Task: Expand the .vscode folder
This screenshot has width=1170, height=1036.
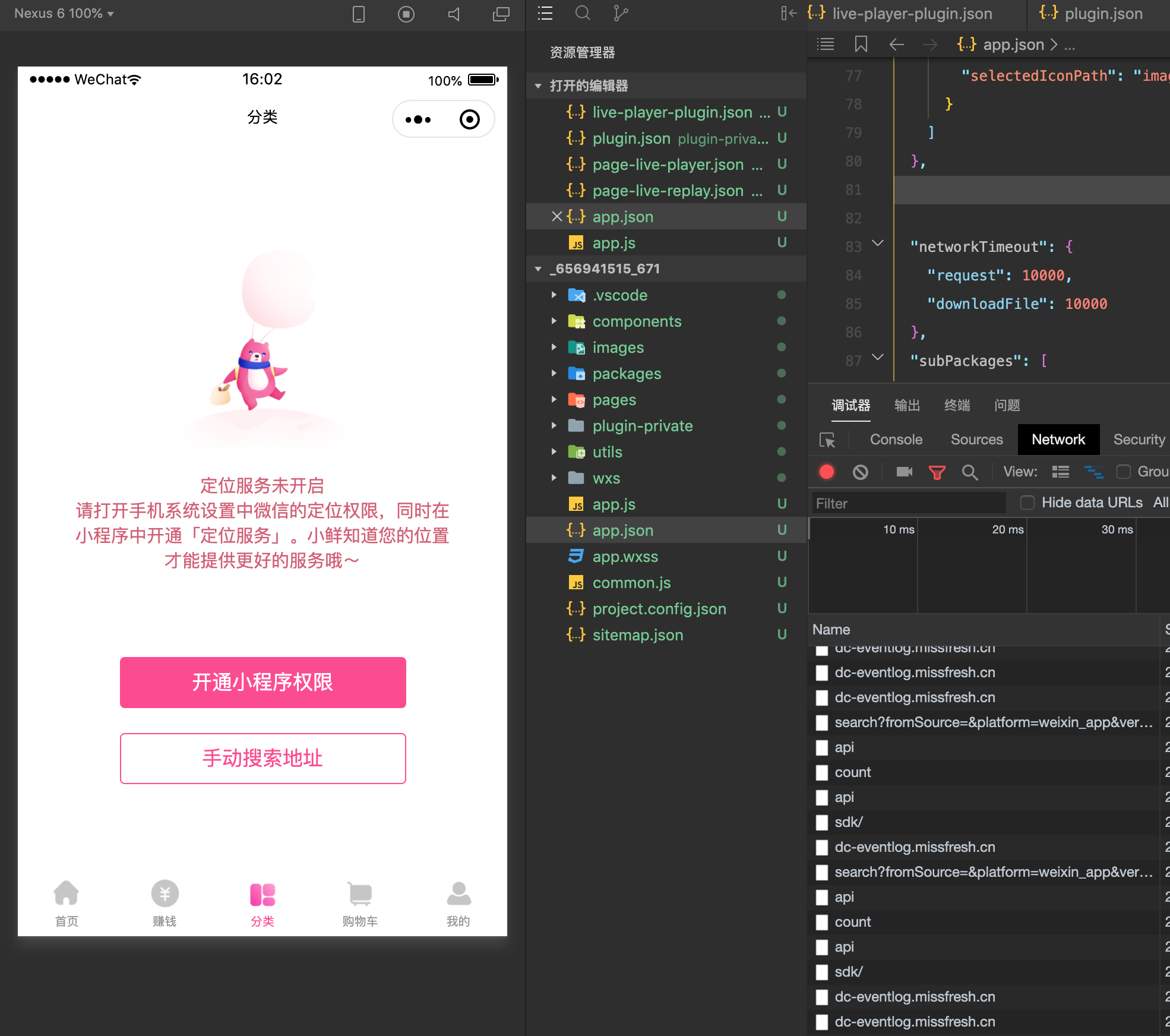Action: click(554, 295)
